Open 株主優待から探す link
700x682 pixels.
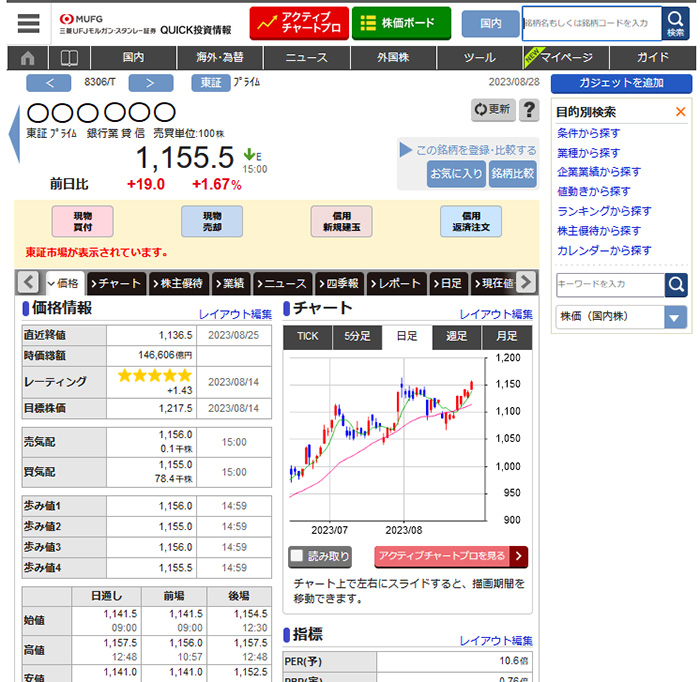[599, 231]
